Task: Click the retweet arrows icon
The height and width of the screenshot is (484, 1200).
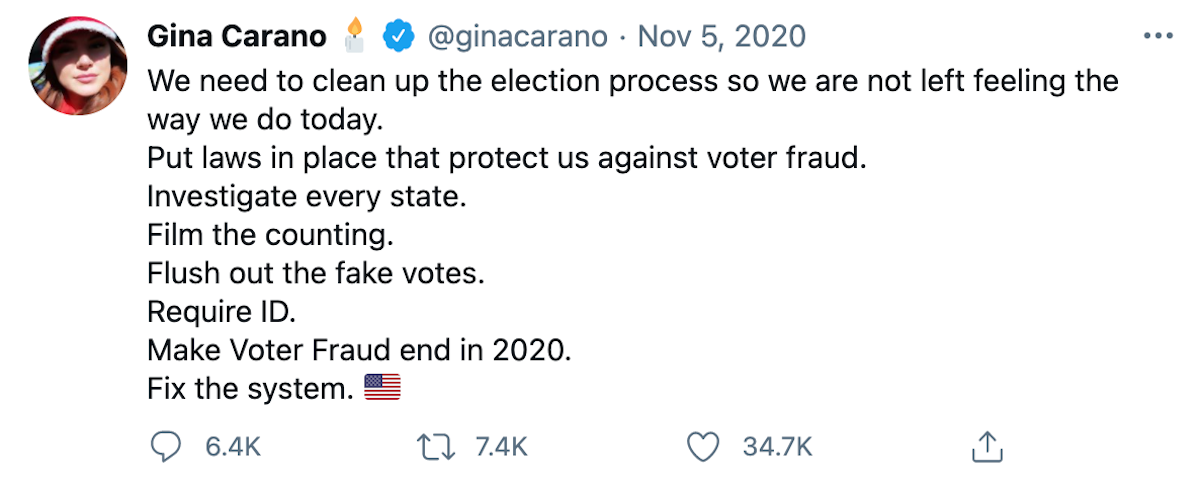Action: [435, 446]
